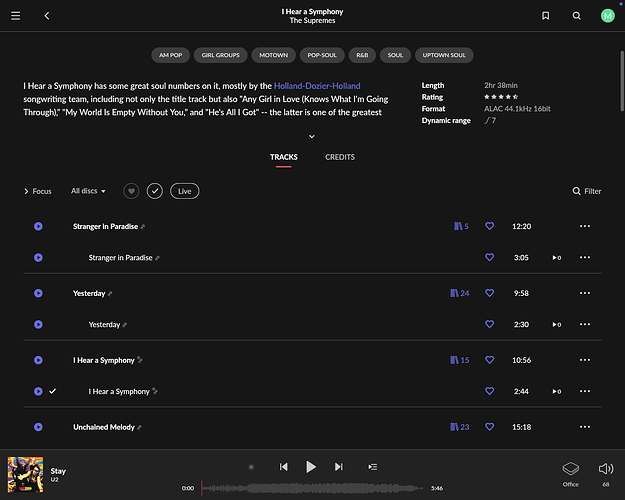Open the Office zone selector
This screenshot has width=625, height=500.
pos(571,474)
